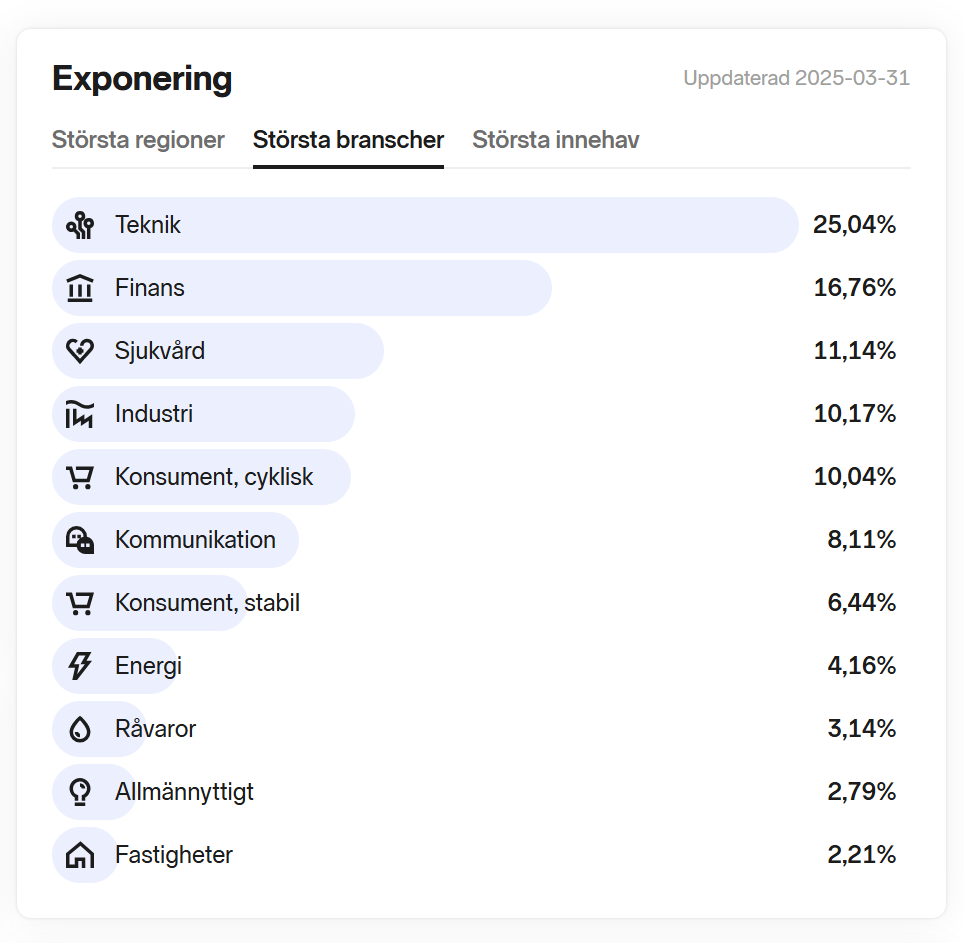The image size is (964, 943).
Task: Click the Kommunikation chat bubble icon
Action: tap(80, 540)
